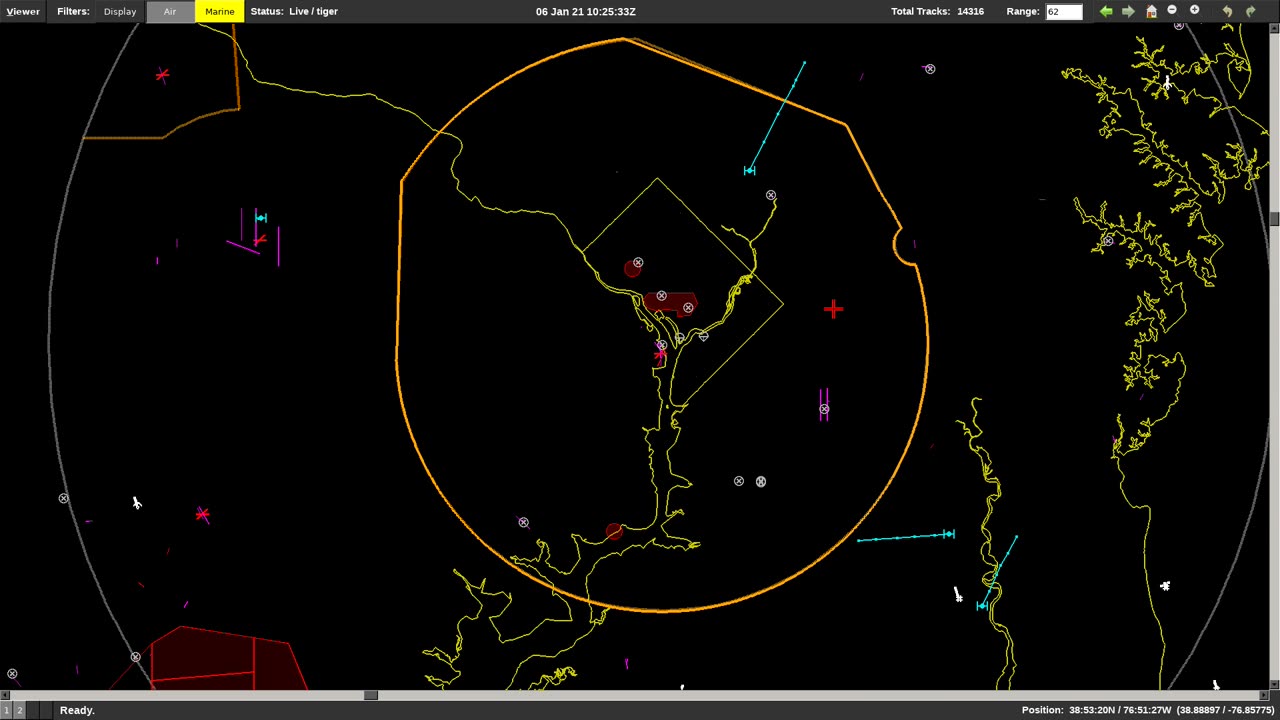Screen dimensions: 1280x720
Task: Go back with the green left arrow
Action: (1106, 11)
